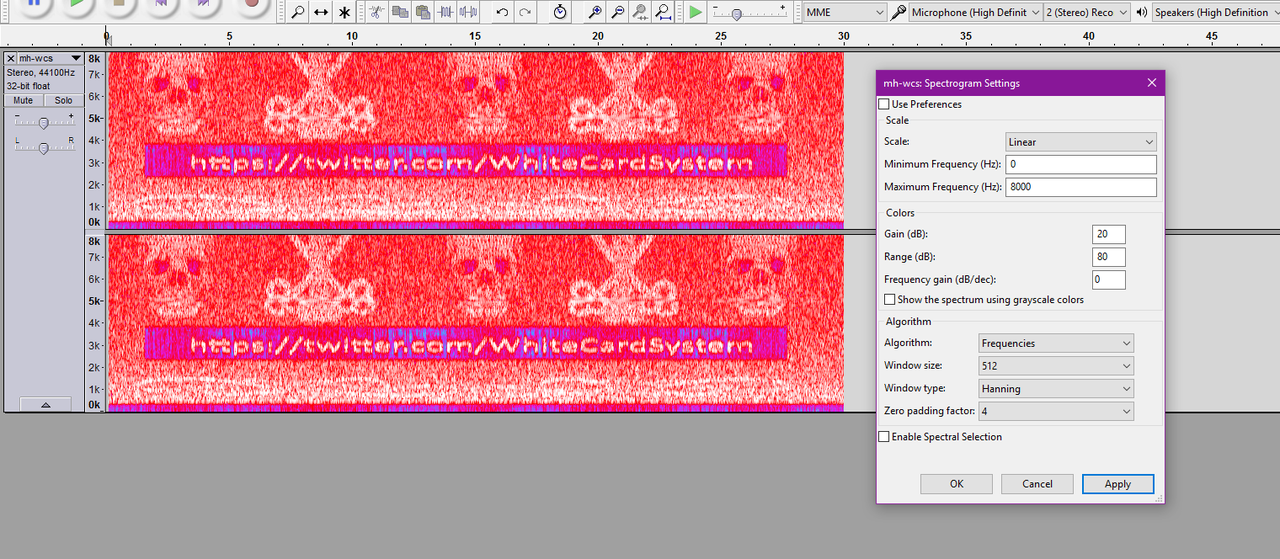
Task: Adjust the track pan L/R slider
Action: pos(43,147)
